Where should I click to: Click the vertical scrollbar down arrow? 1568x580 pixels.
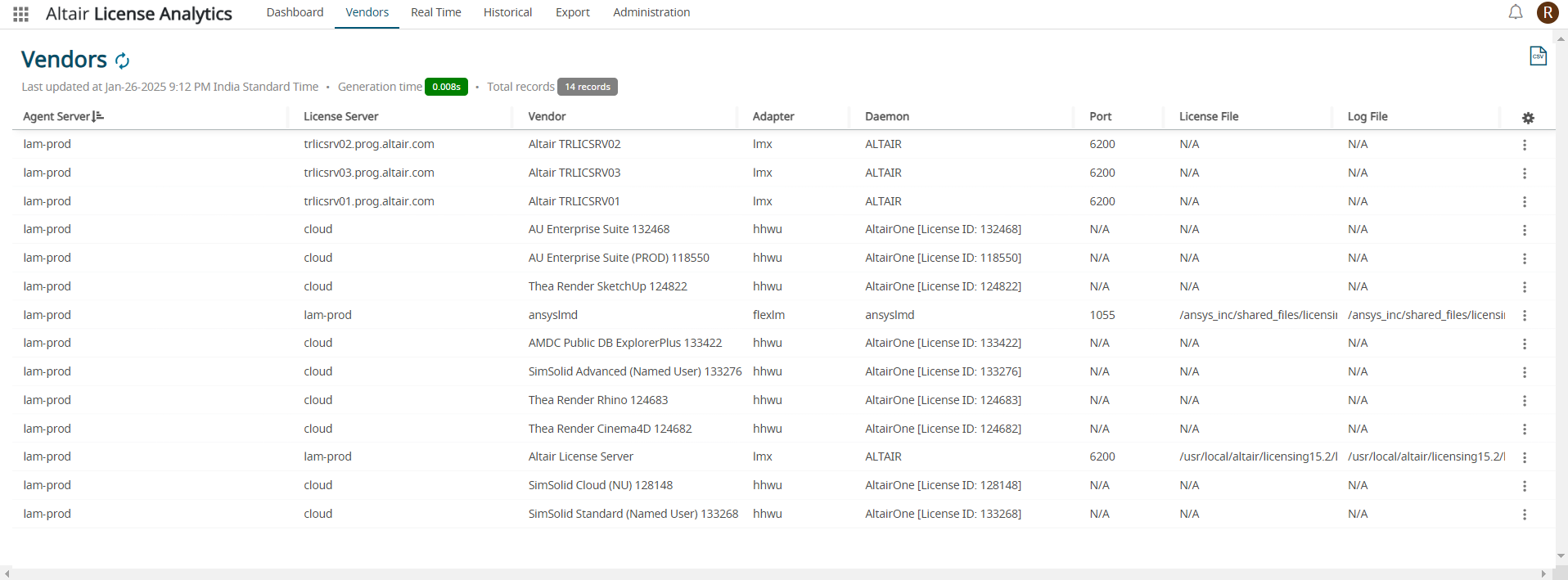(x=1561, y=556)
